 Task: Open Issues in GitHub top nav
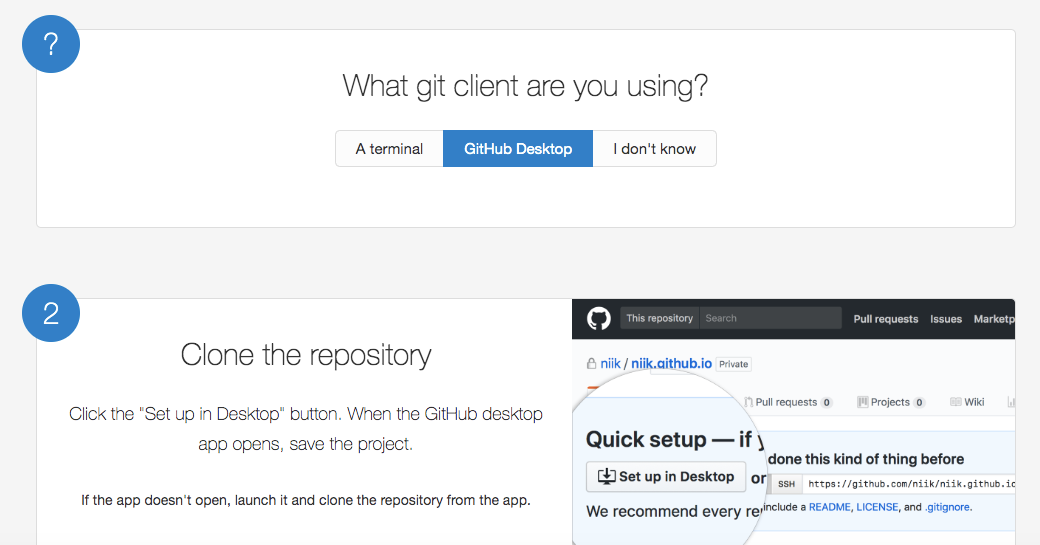click(946, 319)
